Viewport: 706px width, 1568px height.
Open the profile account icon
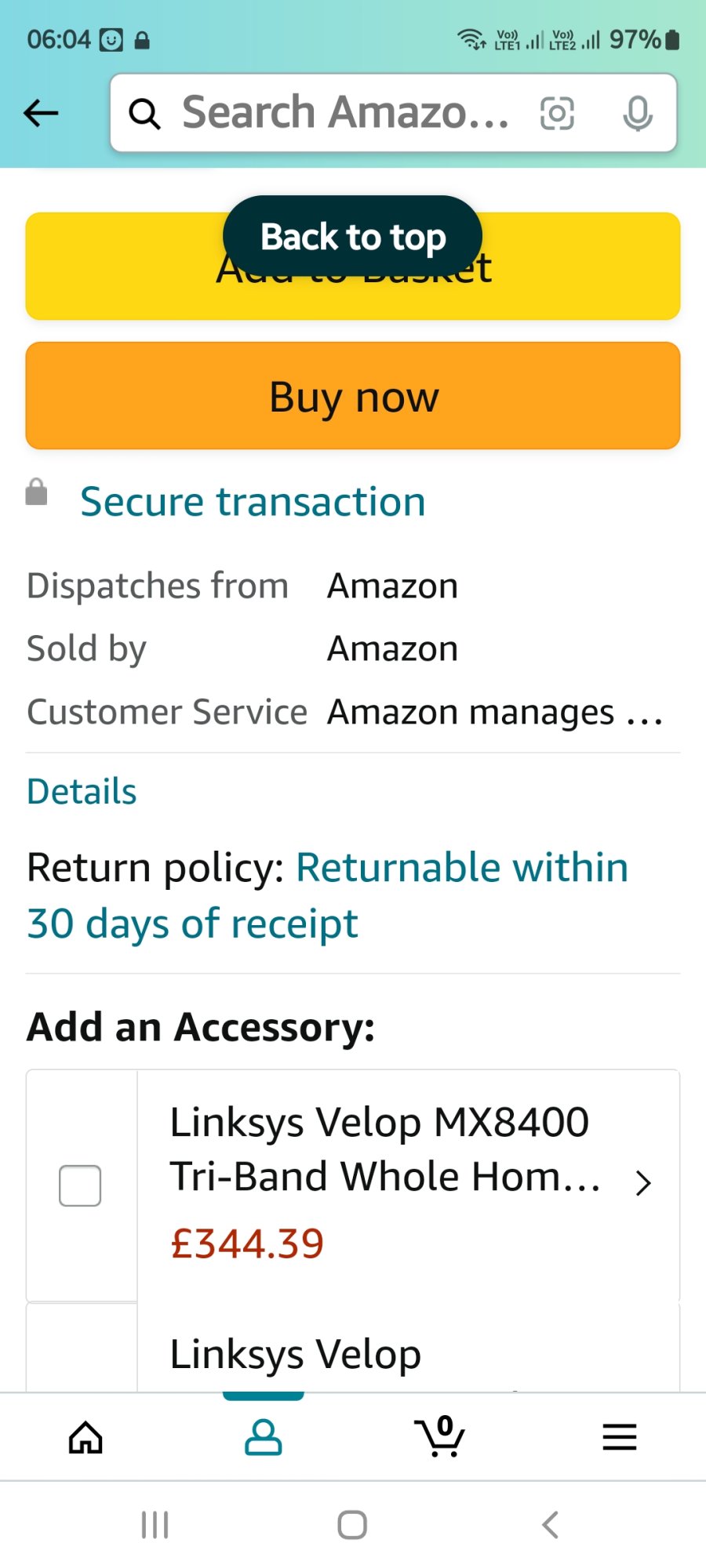pos(264,1437)
